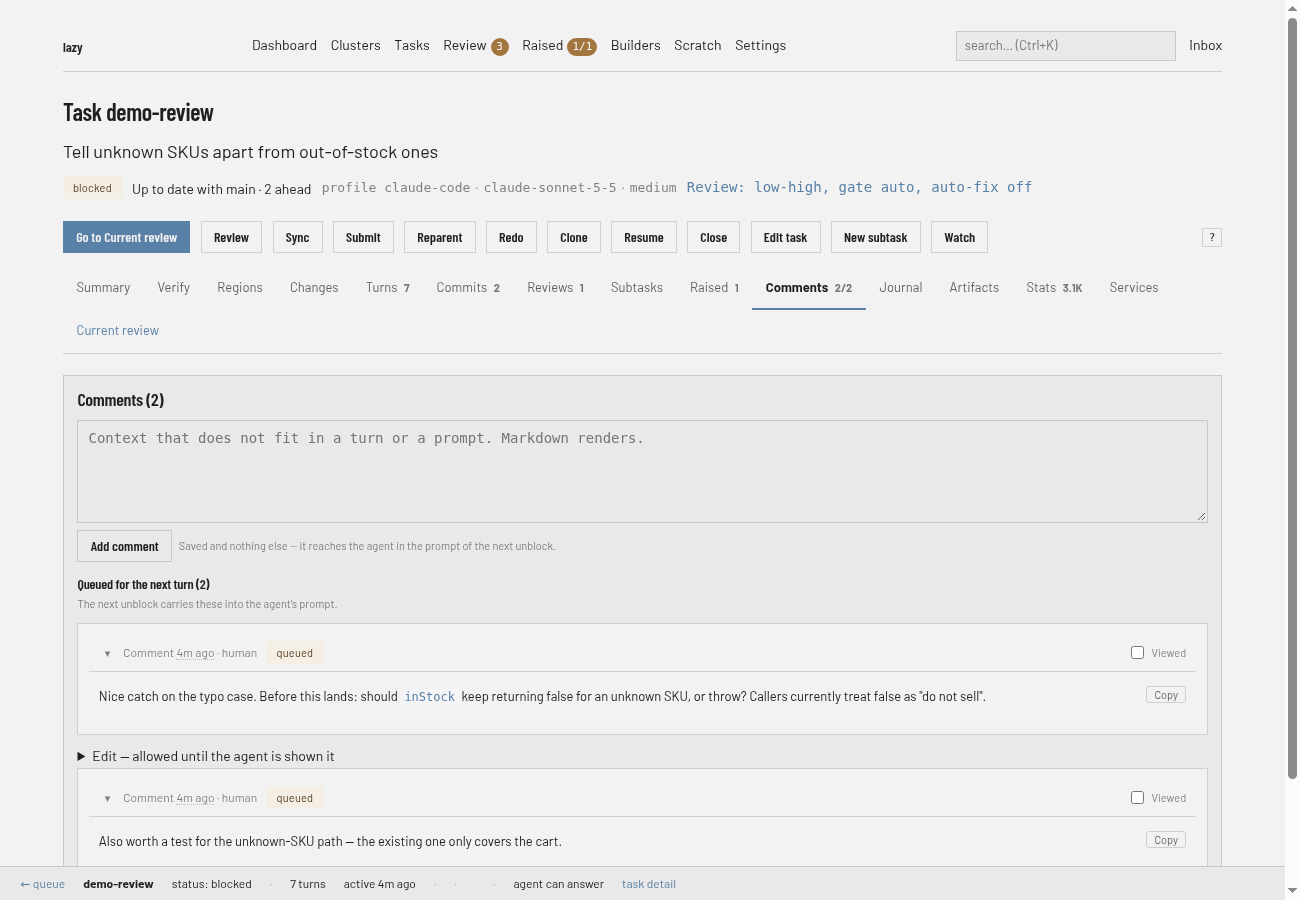Open the Review queue in the top navigation

click(476, 46)
